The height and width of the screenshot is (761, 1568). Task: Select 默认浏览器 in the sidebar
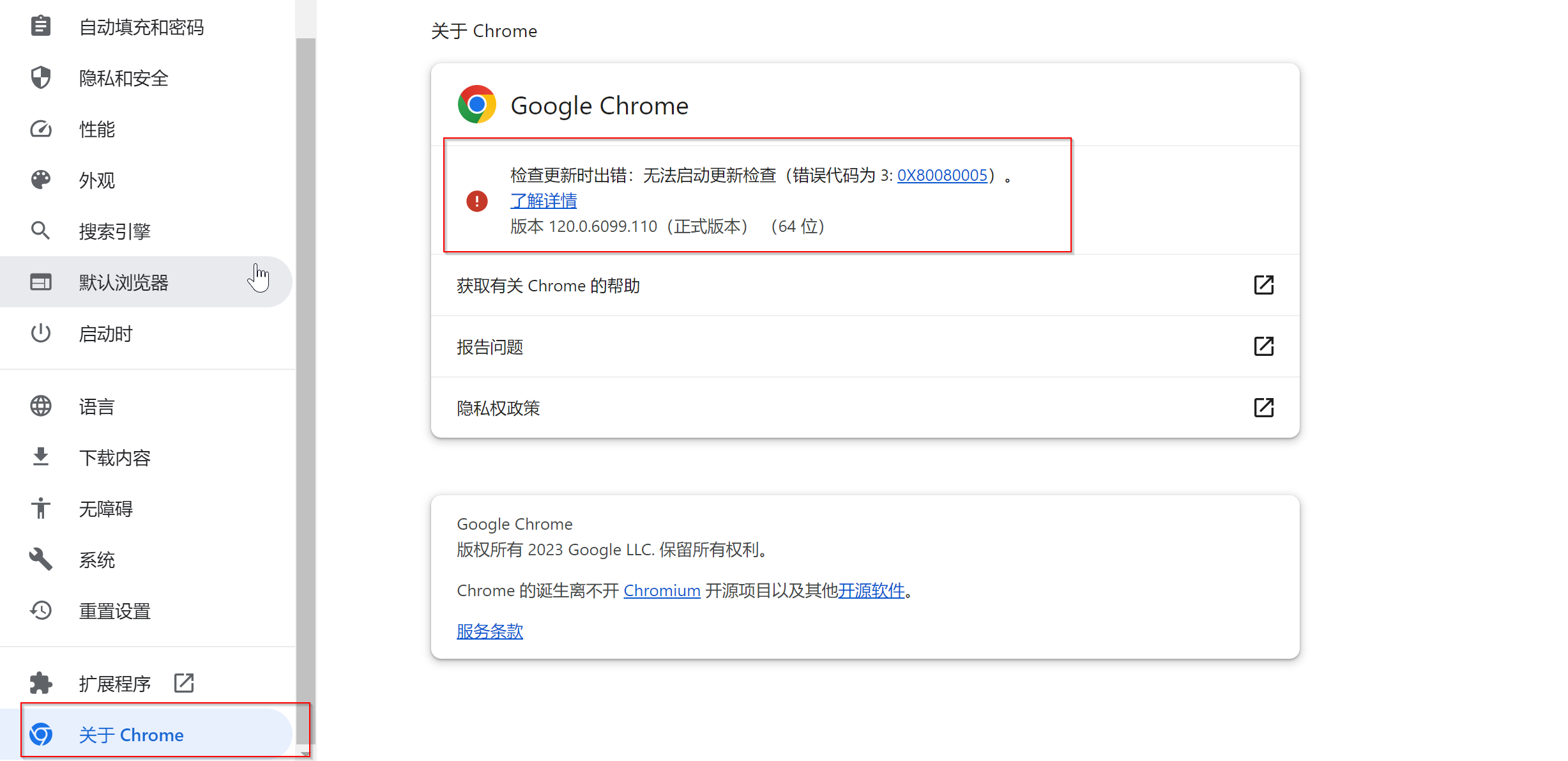click(x=123, y=282)
